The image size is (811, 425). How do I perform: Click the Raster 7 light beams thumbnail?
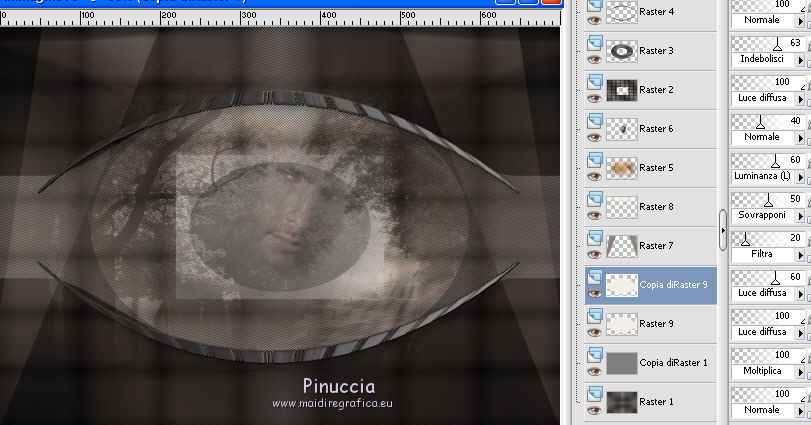pyautogui.click(x=622, y=247)
